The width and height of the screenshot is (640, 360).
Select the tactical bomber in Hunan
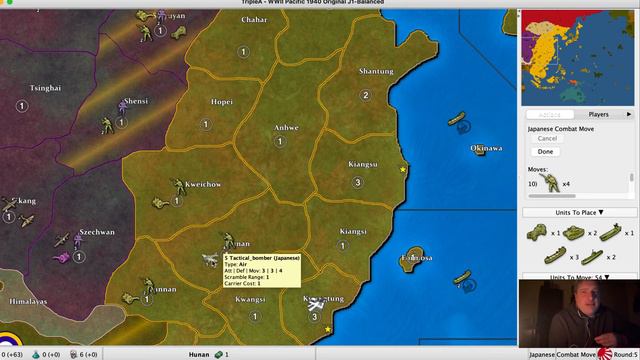coord(211,260)
